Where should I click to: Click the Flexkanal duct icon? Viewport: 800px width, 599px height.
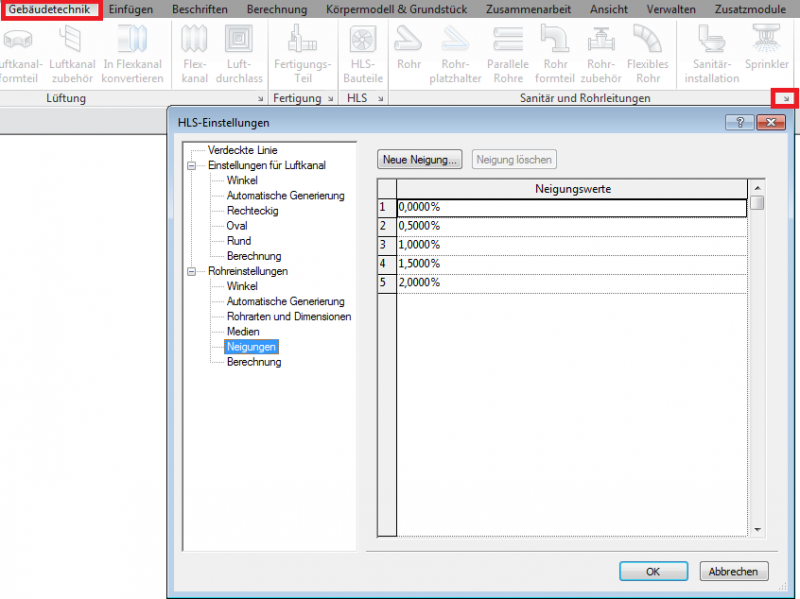click(194, 40)
